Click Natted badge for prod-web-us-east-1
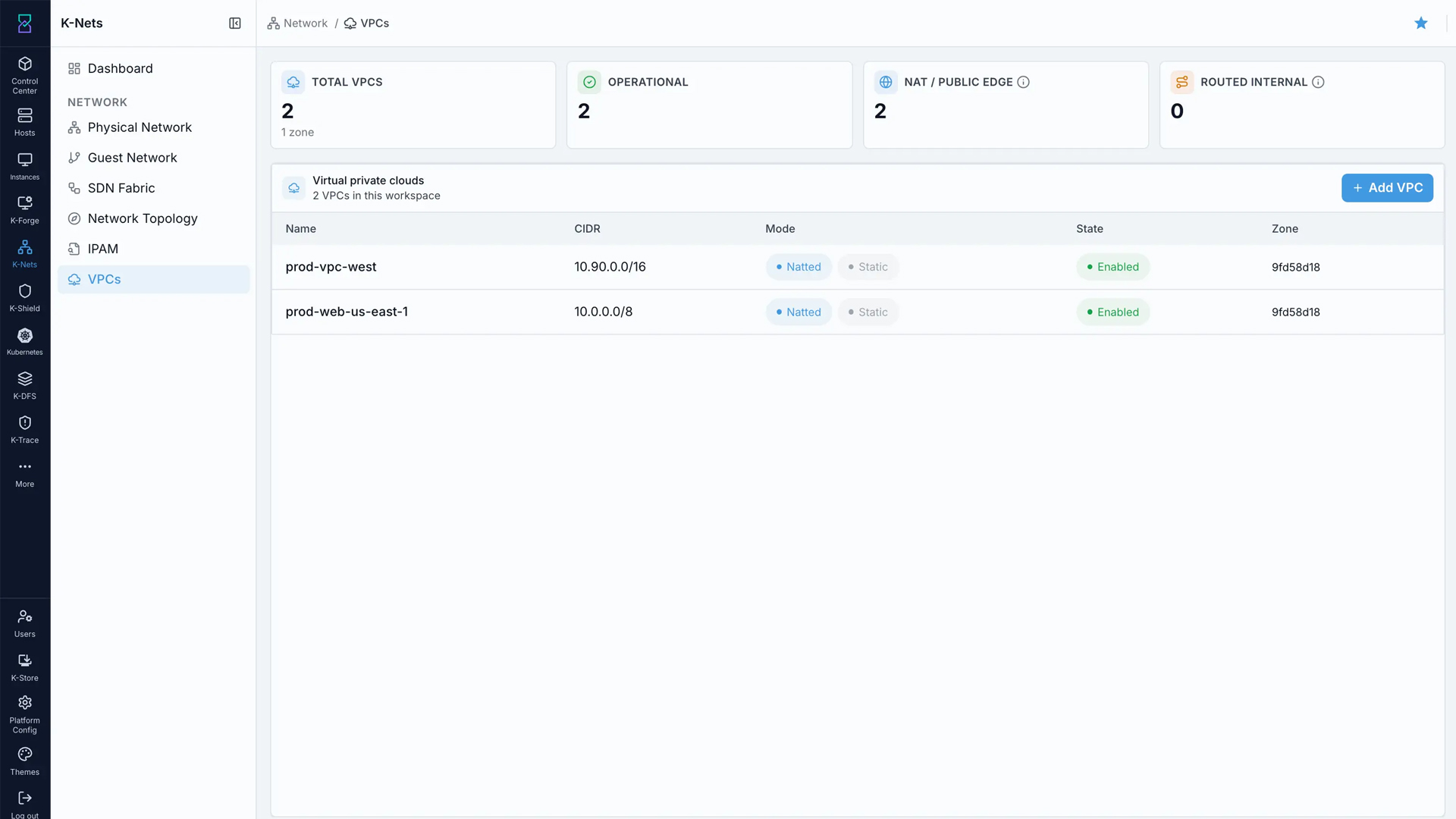This screenshot has width=1456, height=819. click(799, 312)
